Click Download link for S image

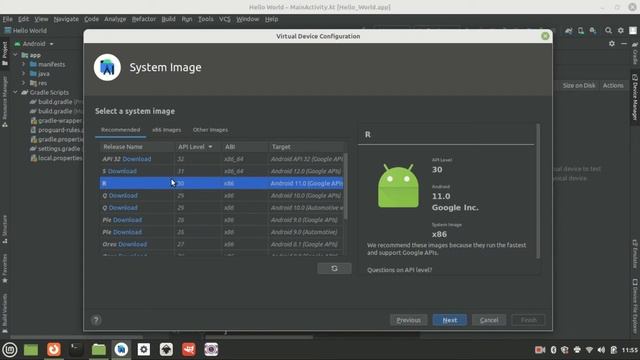pyautogui.click(x=122, y=171)
